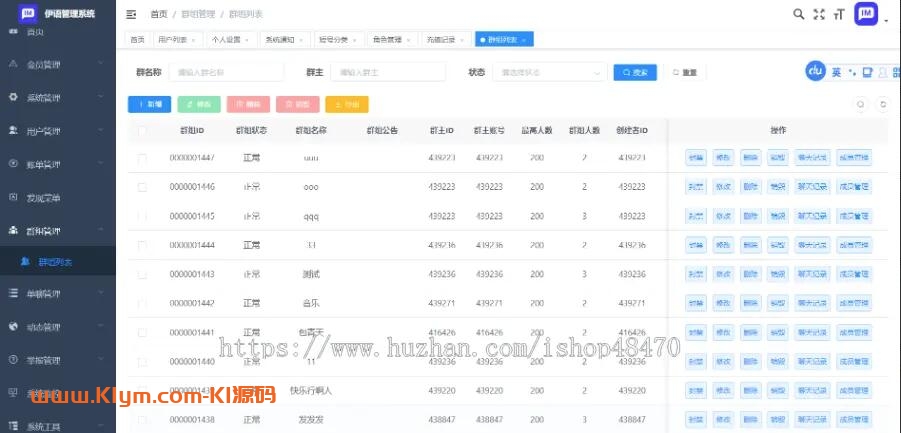This screenshot has width=901, height=433.
Task: Open 成员管理 for group 0000001446
Action: point(854,187)
